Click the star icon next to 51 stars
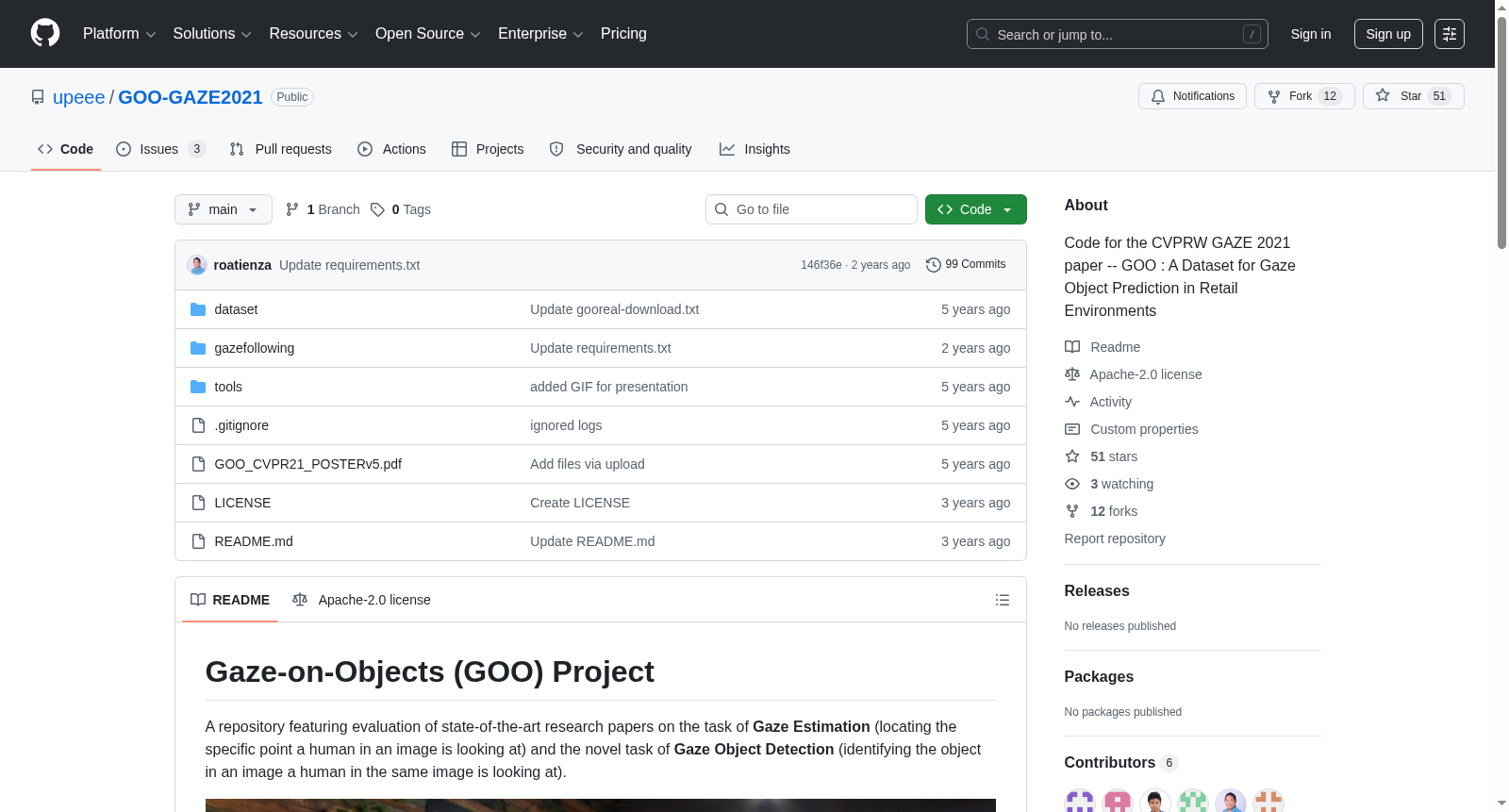 point(1072,456)
